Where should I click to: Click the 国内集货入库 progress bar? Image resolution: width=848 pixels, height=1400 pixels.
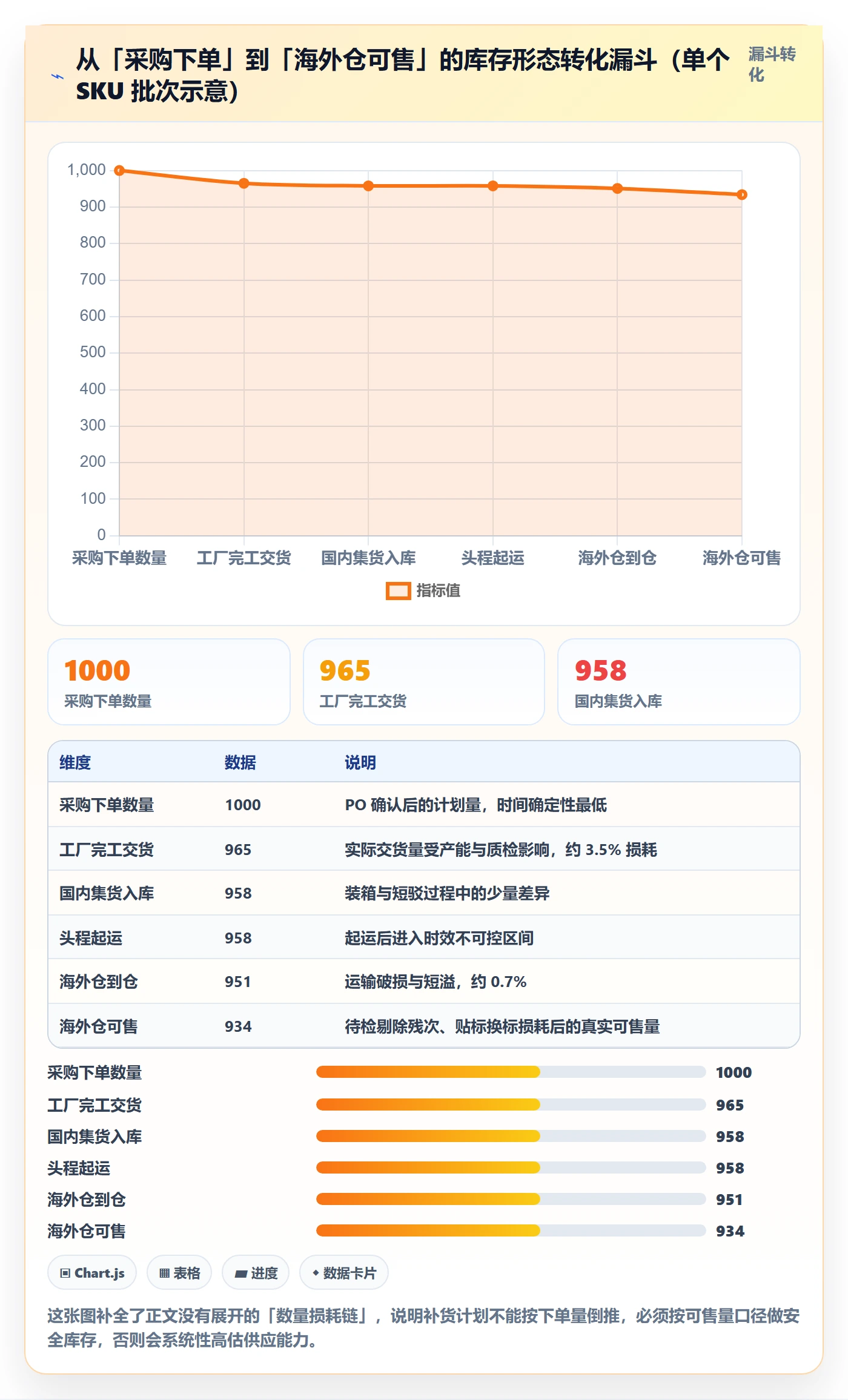tap(511, 1136)
